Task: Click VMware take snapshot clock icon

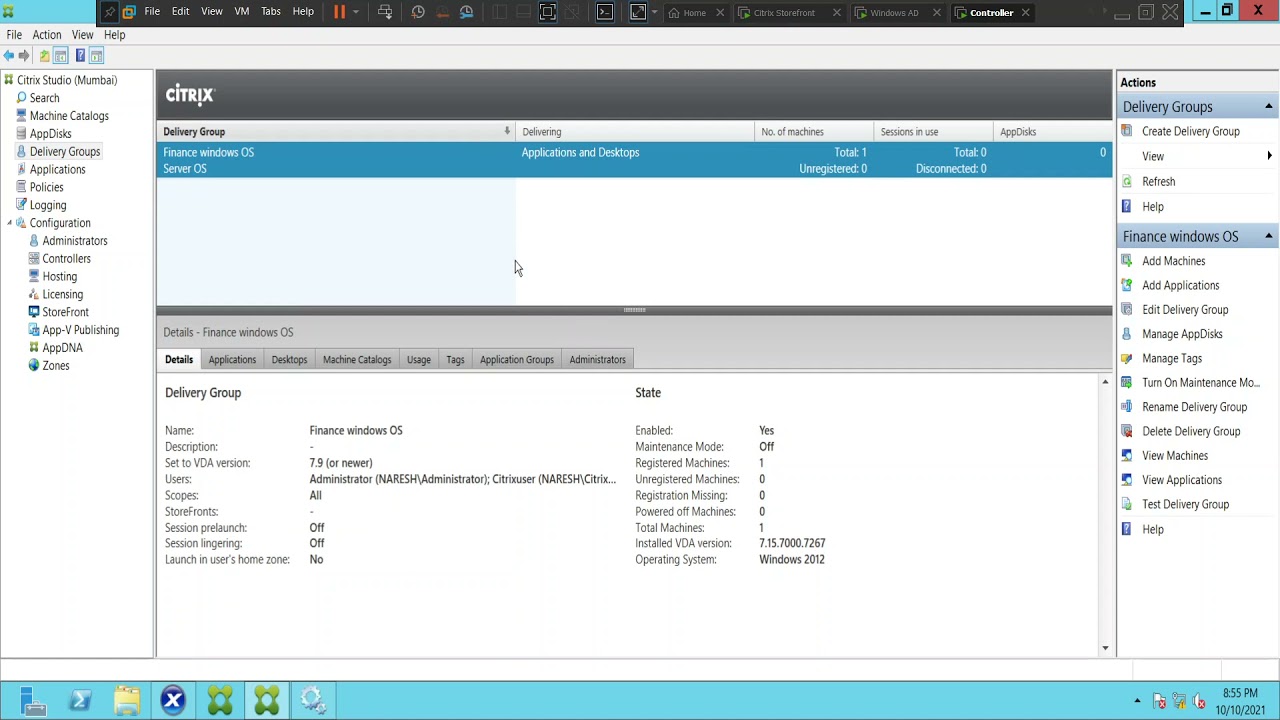Action: tap(418, 12)
